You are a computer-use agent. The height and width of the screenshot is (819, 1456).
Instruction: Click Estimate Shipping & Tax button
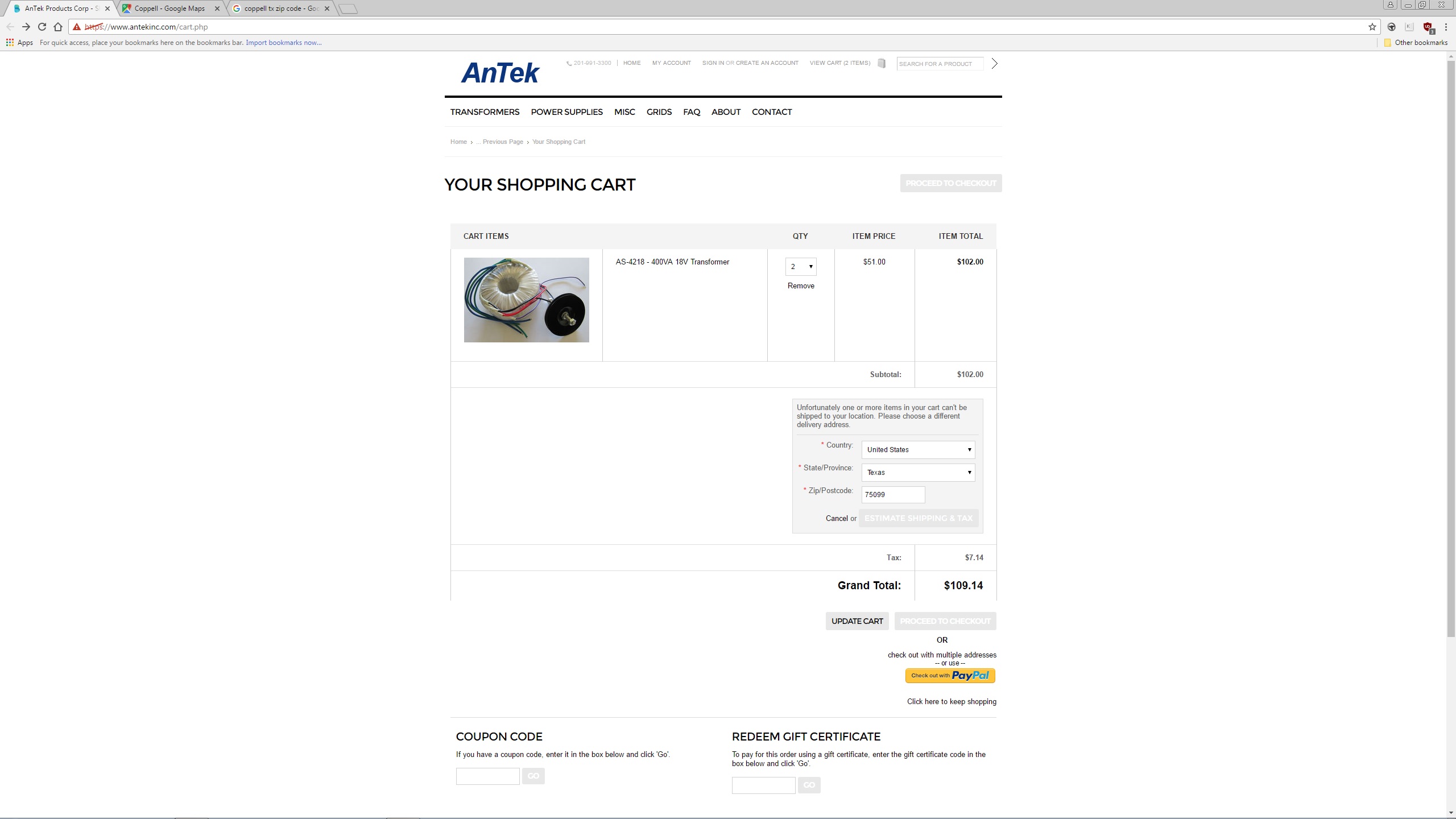tap(919, 518)
